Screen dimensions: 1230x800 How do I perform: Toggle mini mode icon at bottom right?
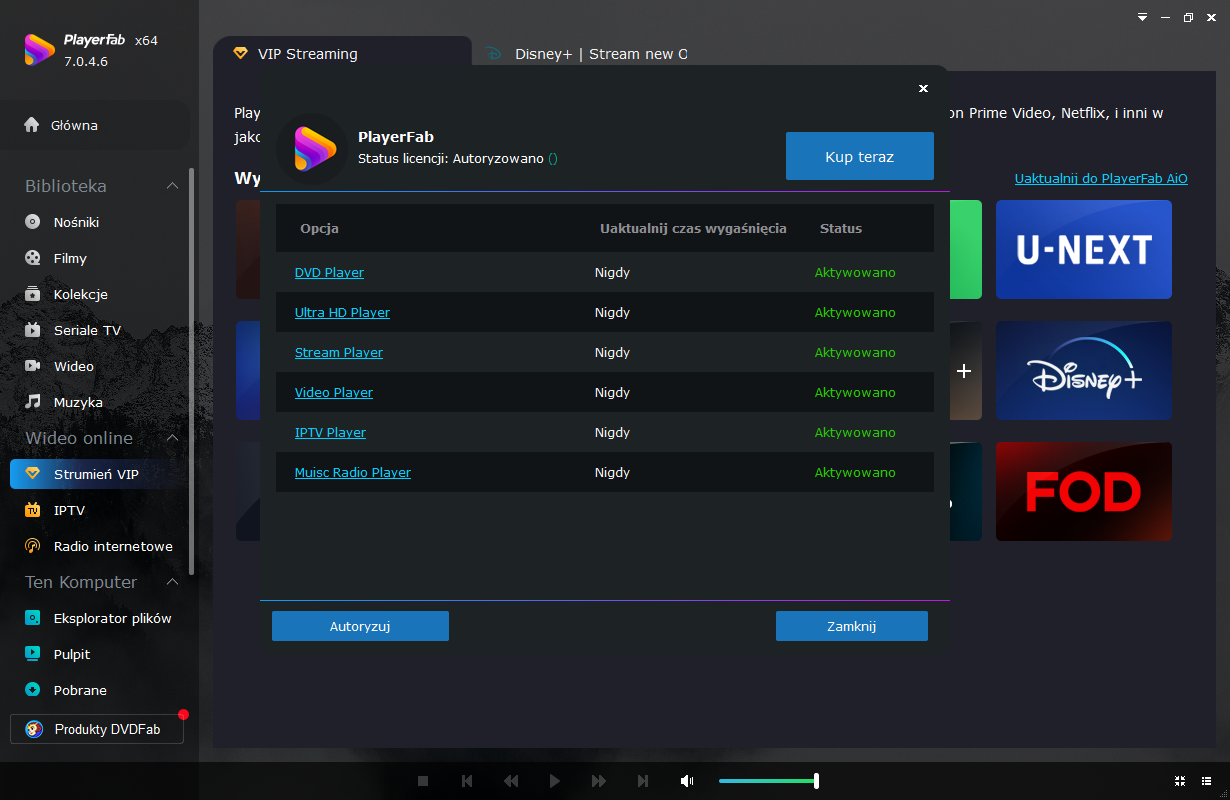coord(1180,781)
